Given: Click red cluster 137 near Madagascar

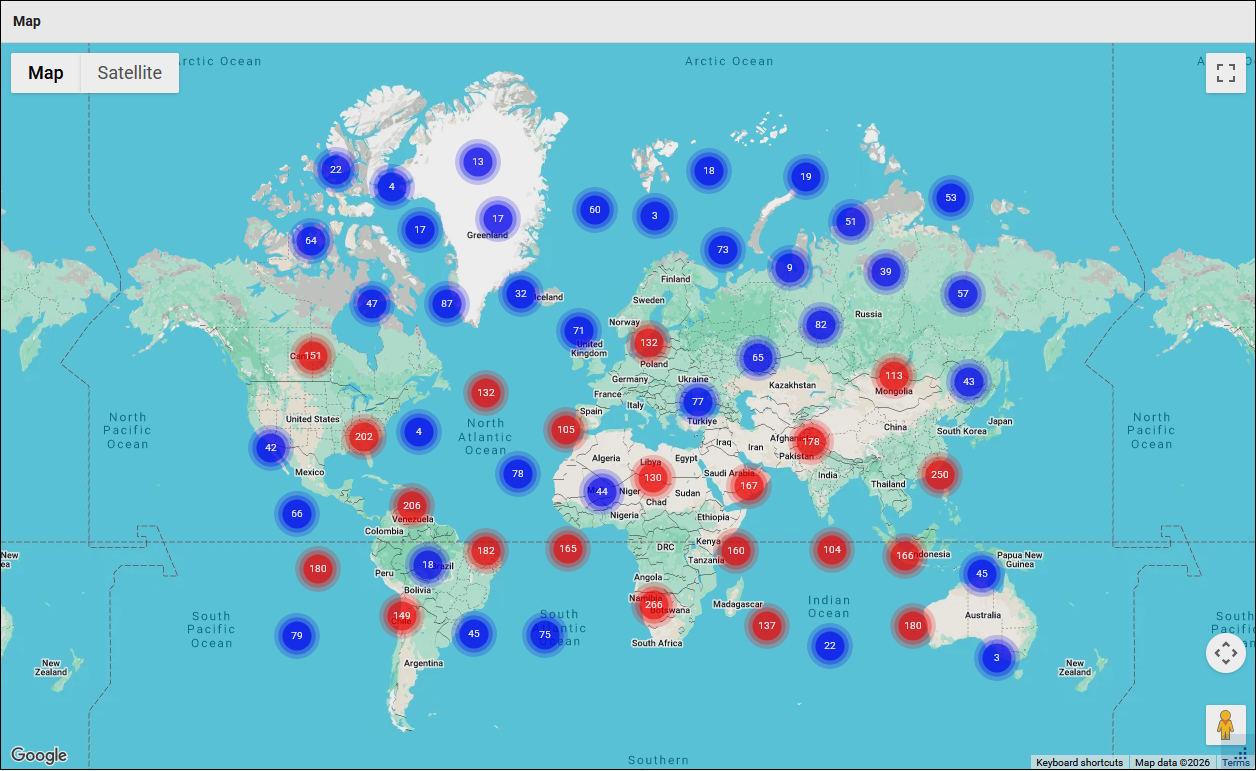Looking at the screenshot, I should pos(767,626).
